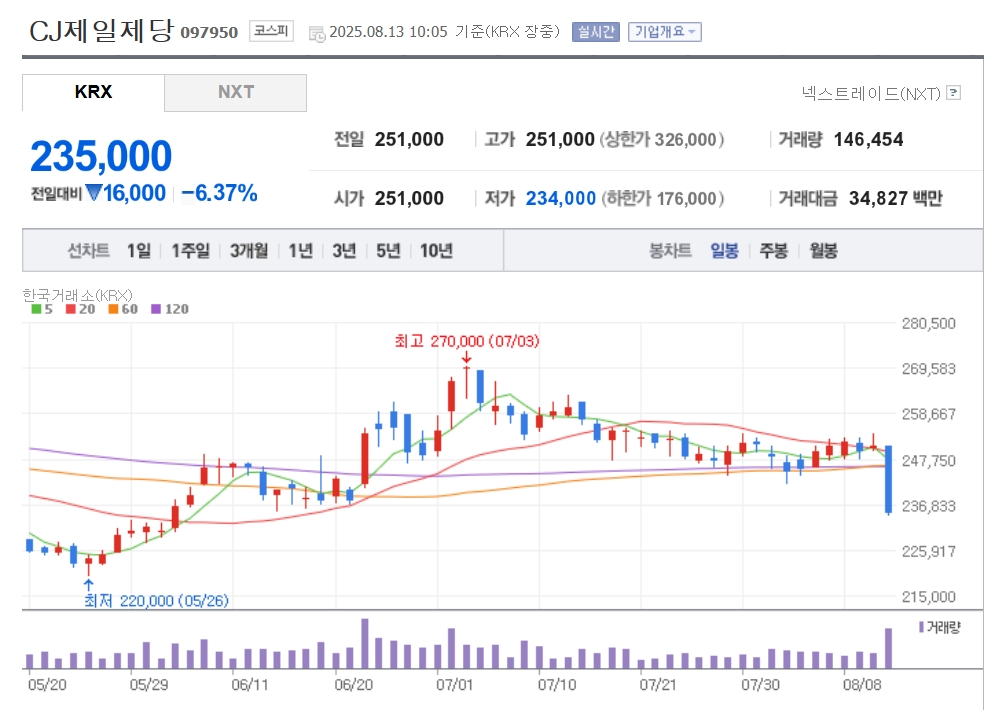
Task: Click the 코스피 market badge
Action: (x=271, y=31)
